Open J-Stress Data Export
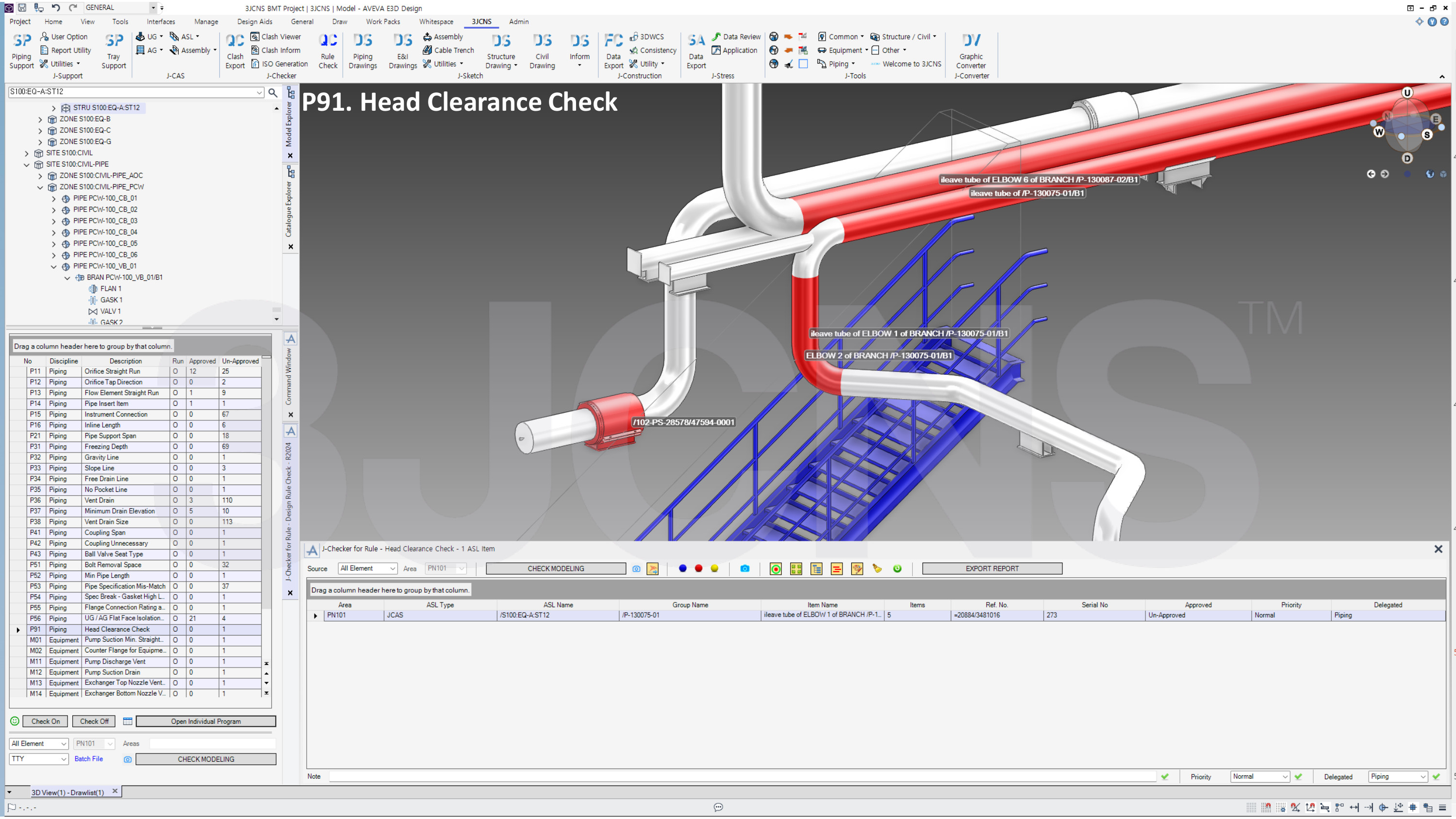 click(x=696, y=51)
